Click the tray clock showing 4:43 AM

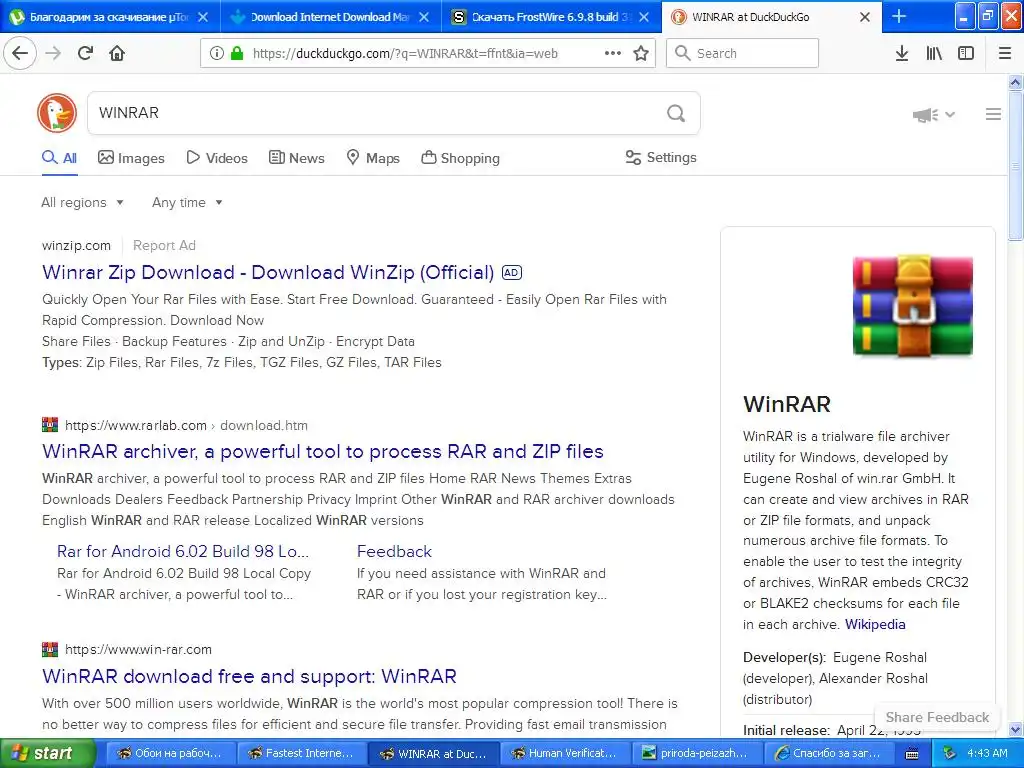[x=987, y=753]
